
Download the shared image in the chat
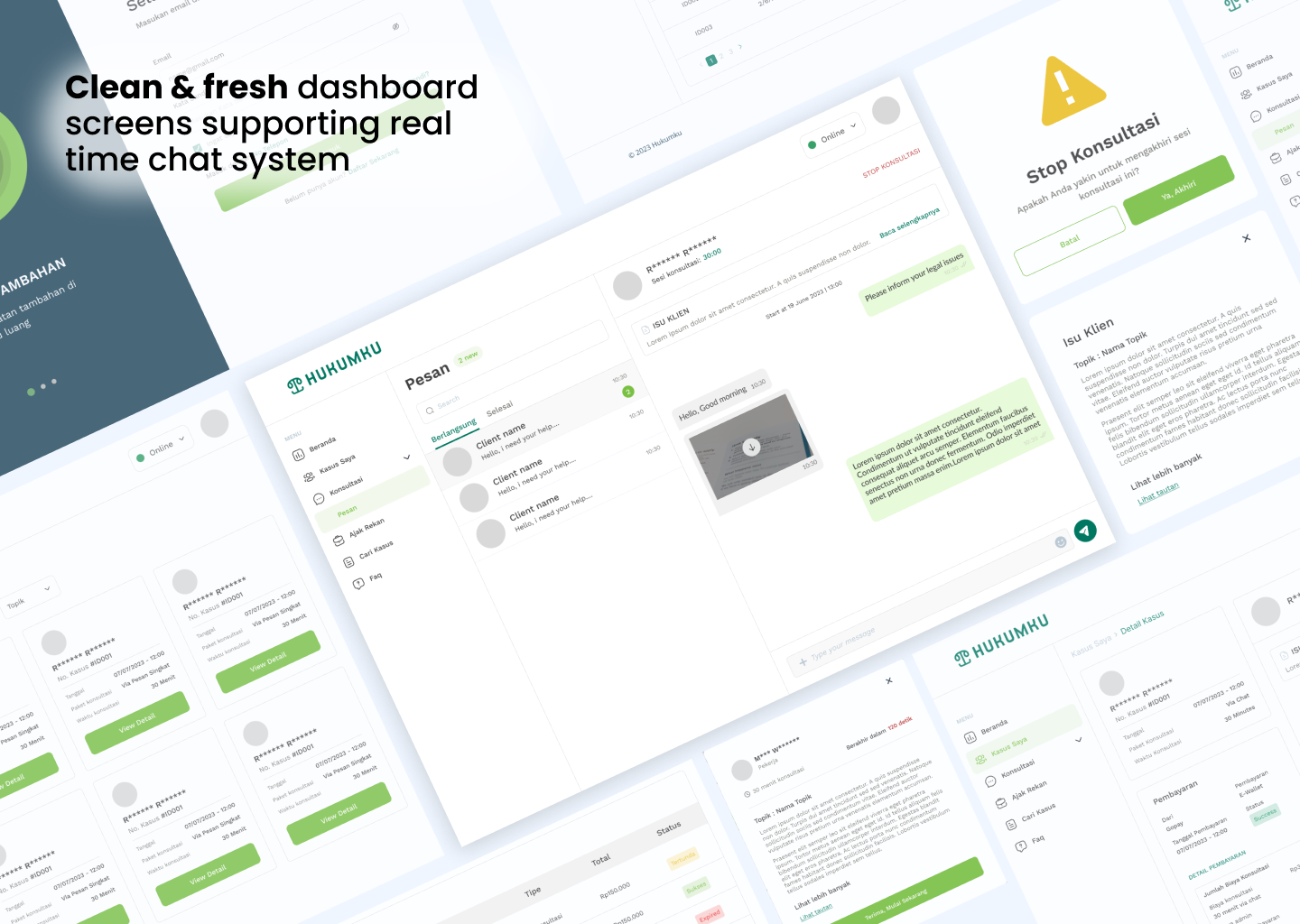[751, 447]
